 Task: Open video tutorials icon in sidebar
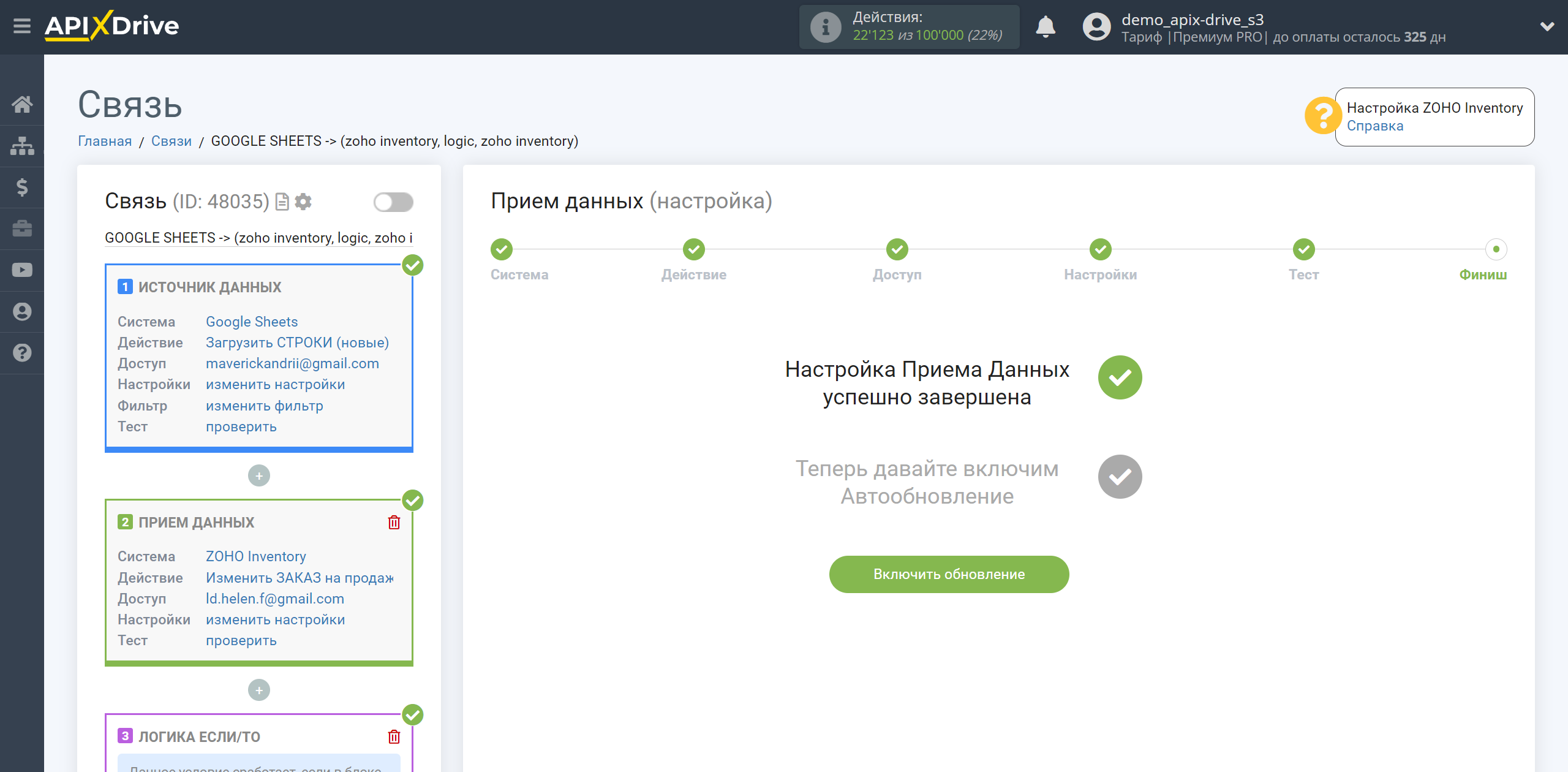(x=22, y=270)
